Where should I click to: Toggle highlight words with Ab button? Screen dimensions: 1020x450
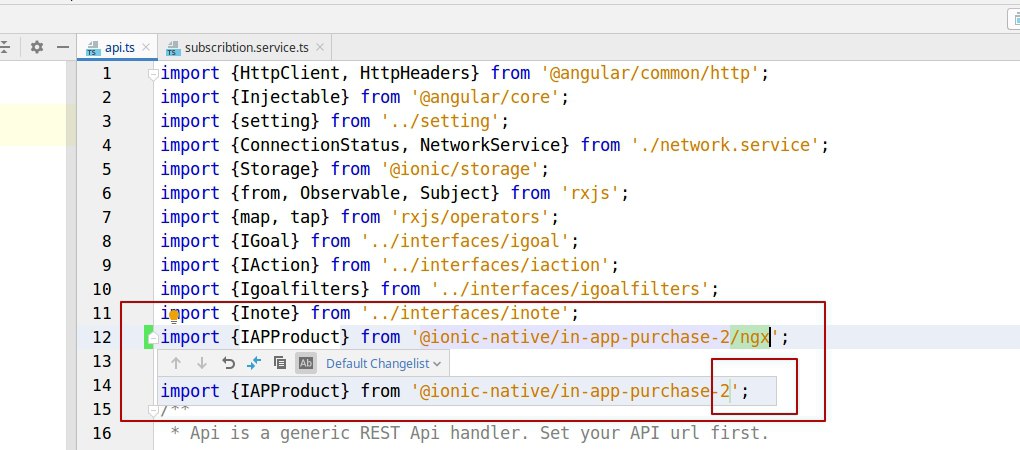(306, 363)
